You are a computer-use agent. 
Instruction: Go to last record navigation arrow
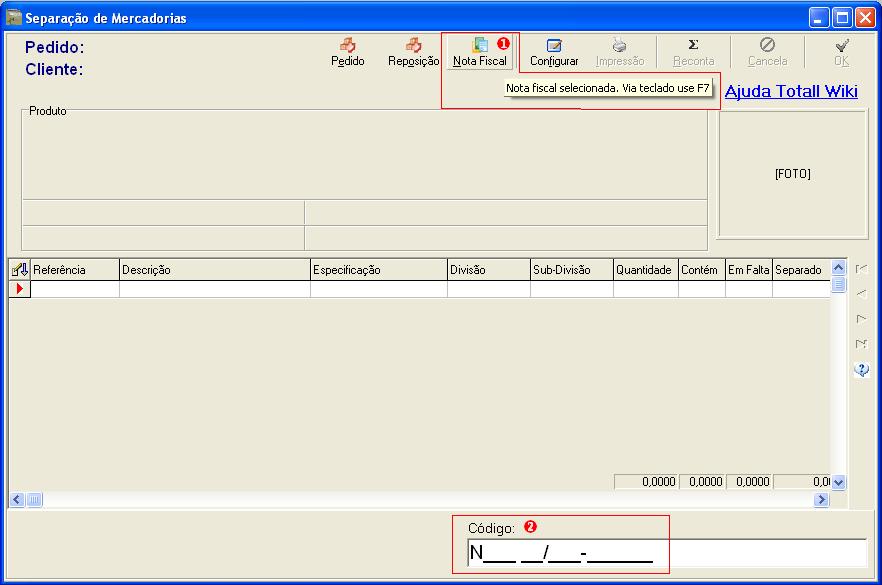click(861, 344)
